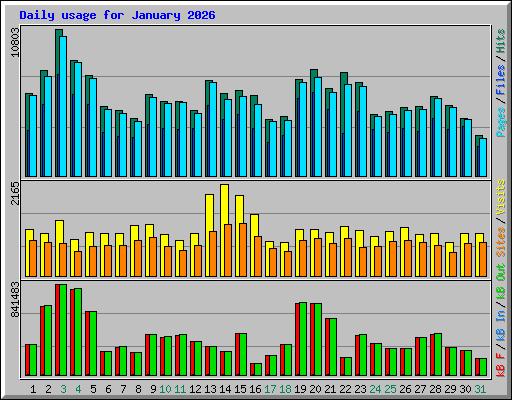Click day 14 label on the x-axis

(x=225, y=389)
